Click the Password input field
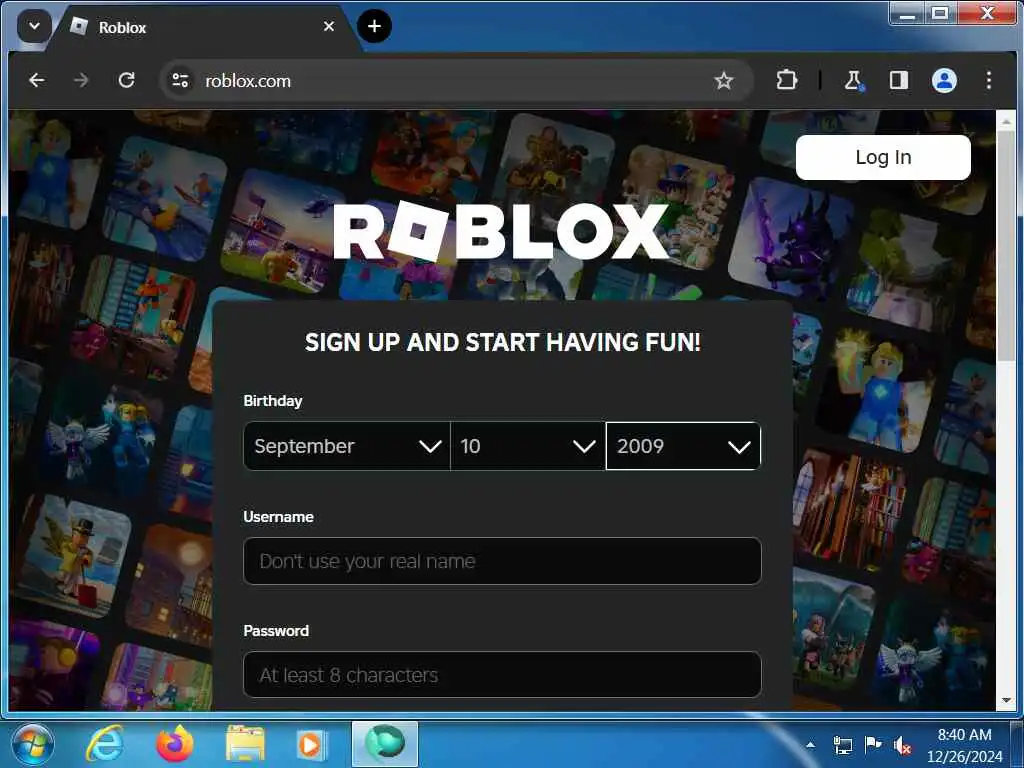 coord(502,675)
